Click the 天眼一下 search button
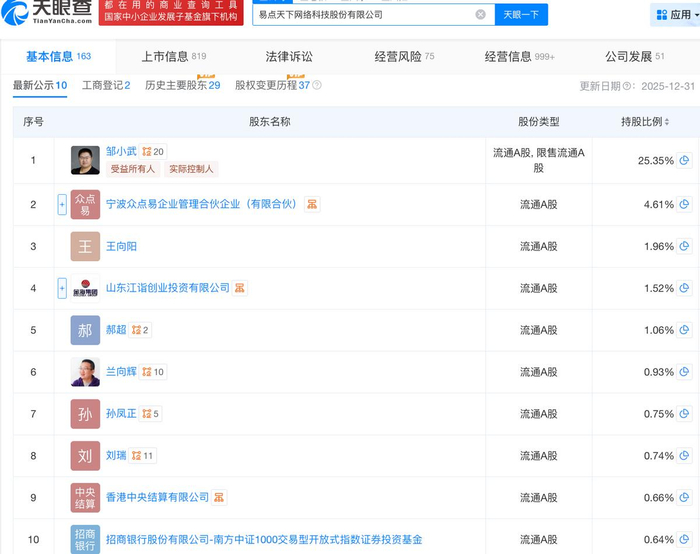Image resolution: width=700 pixels, height=554 pixels. (521, 15)
